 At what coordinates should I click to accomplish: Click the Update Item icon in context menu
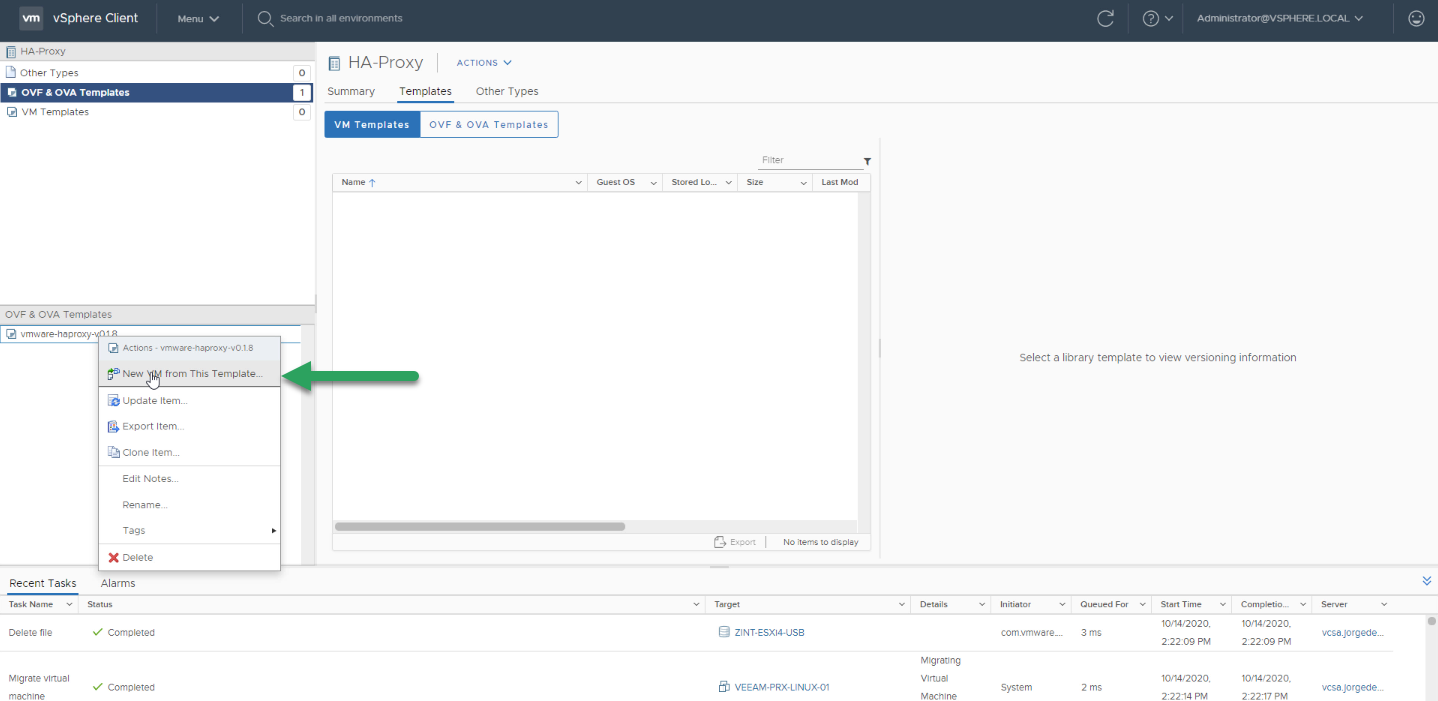click(114, 400)
